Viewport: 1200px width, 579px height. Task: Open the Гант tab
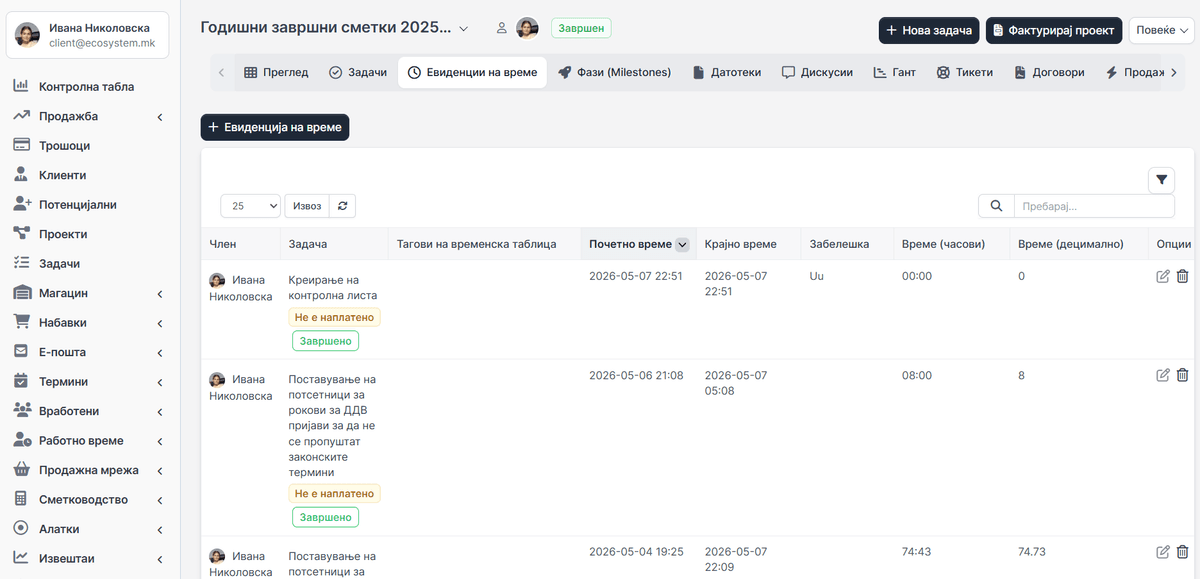pyautogui.click(x=894, y=73)
